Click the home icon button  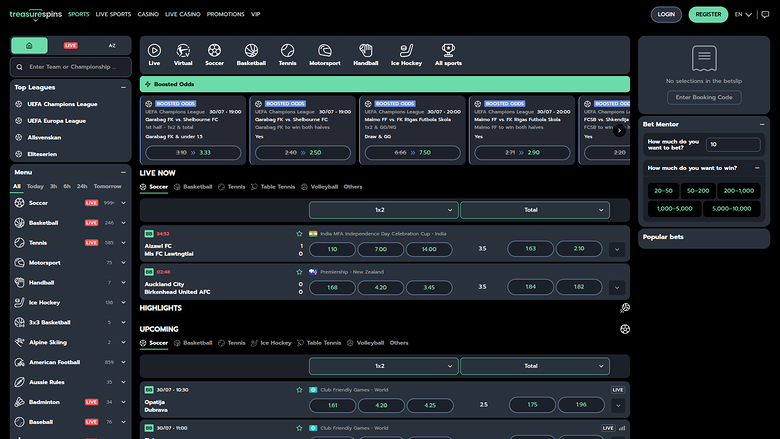(30, 46)
